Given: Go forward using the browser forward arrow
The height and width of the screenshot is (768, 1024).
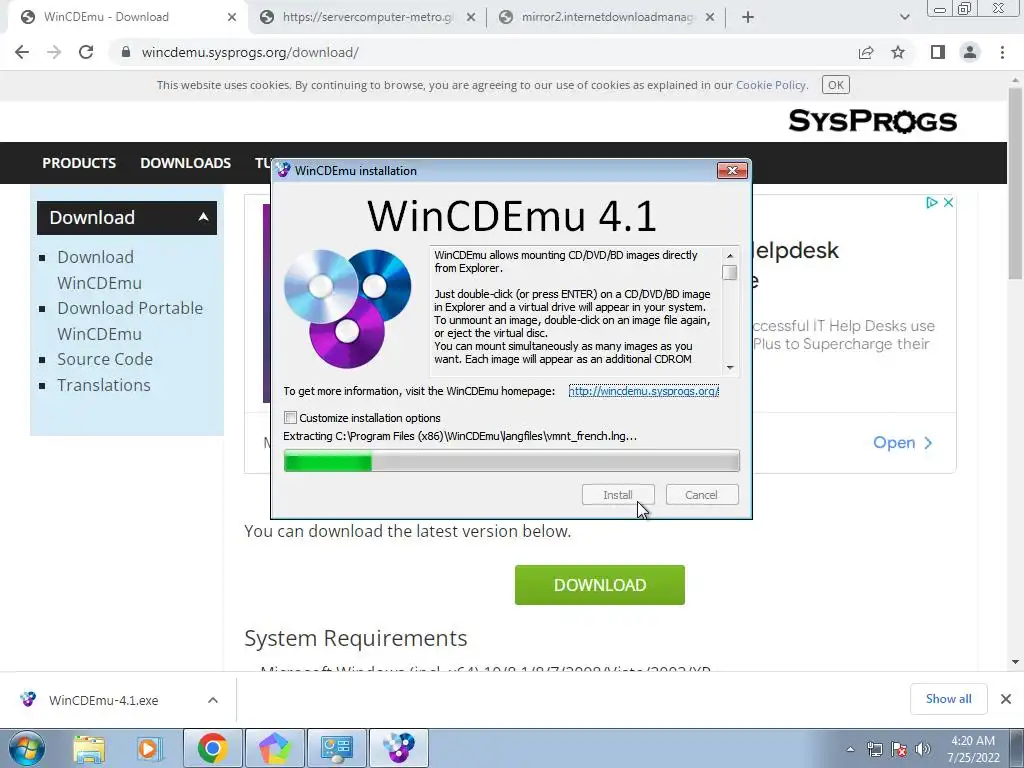Looking at the screenshot, I should pyautogui.click(x=54, y=52).
